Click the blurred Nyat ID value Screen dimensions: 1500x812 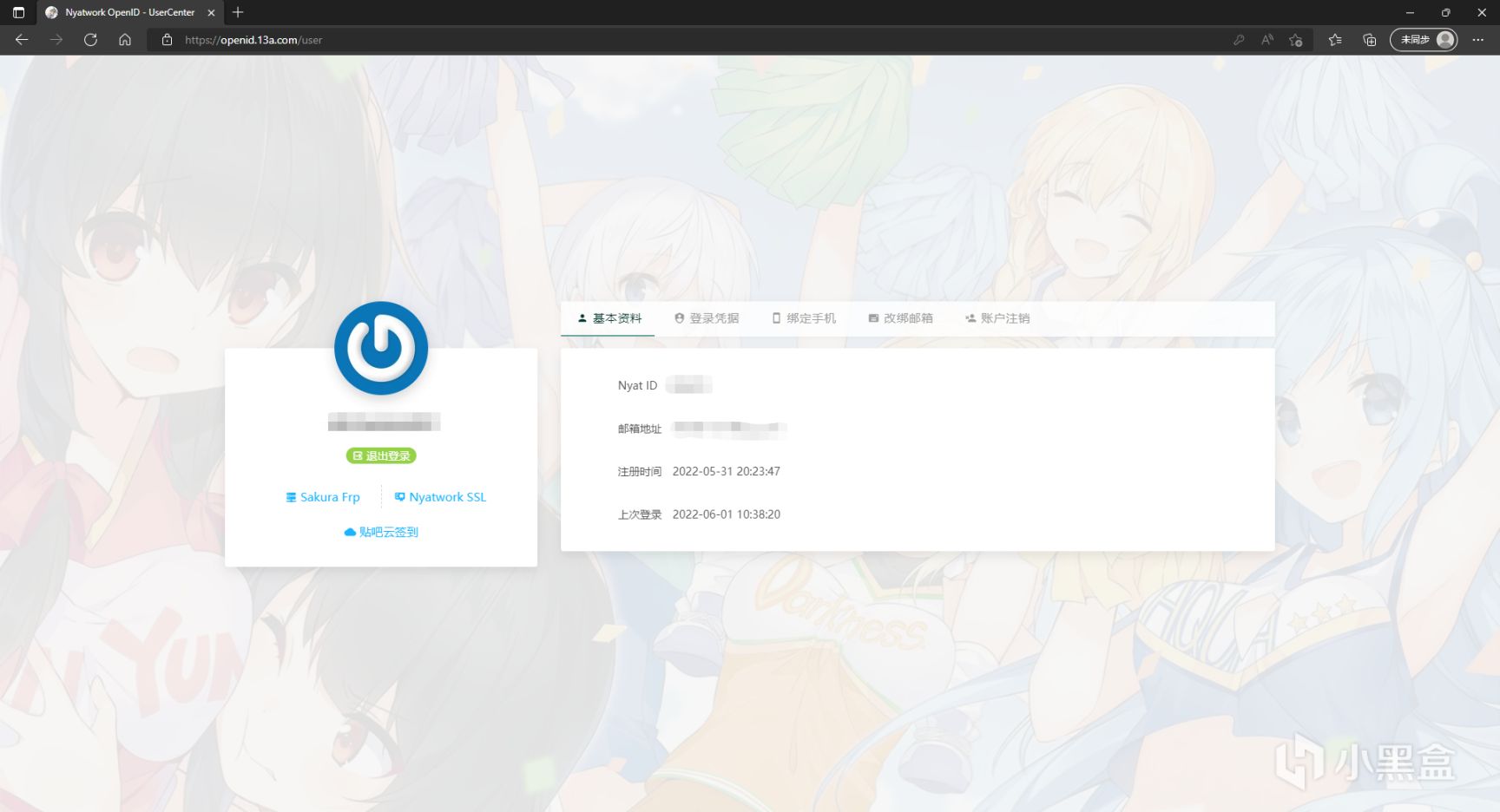[x=689, y=385]
